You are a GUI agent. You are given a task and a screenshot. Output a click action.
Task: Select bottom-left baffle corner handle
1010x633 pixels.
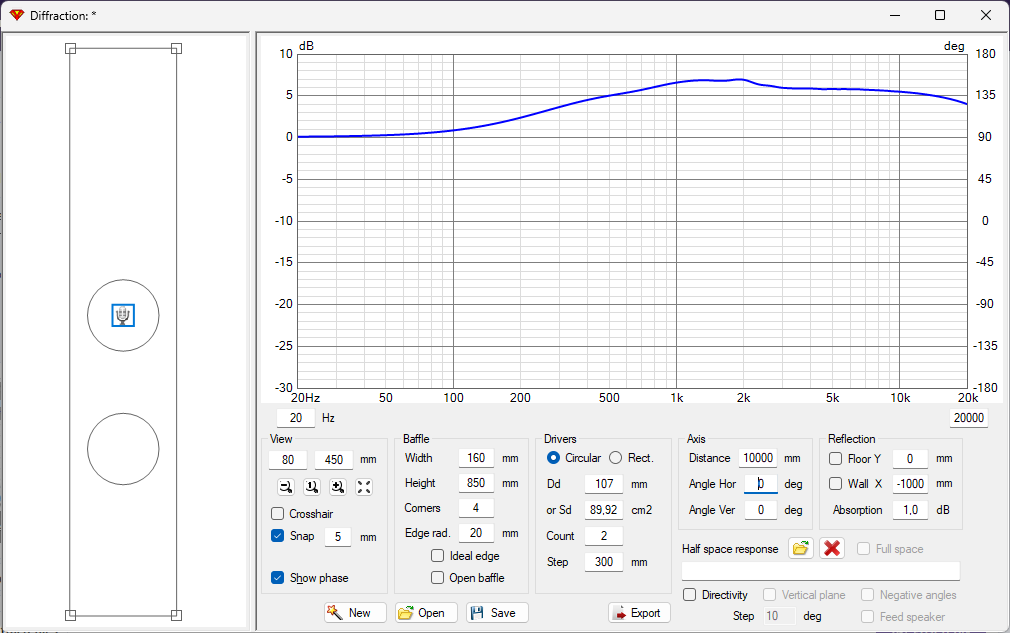[71, 615]
